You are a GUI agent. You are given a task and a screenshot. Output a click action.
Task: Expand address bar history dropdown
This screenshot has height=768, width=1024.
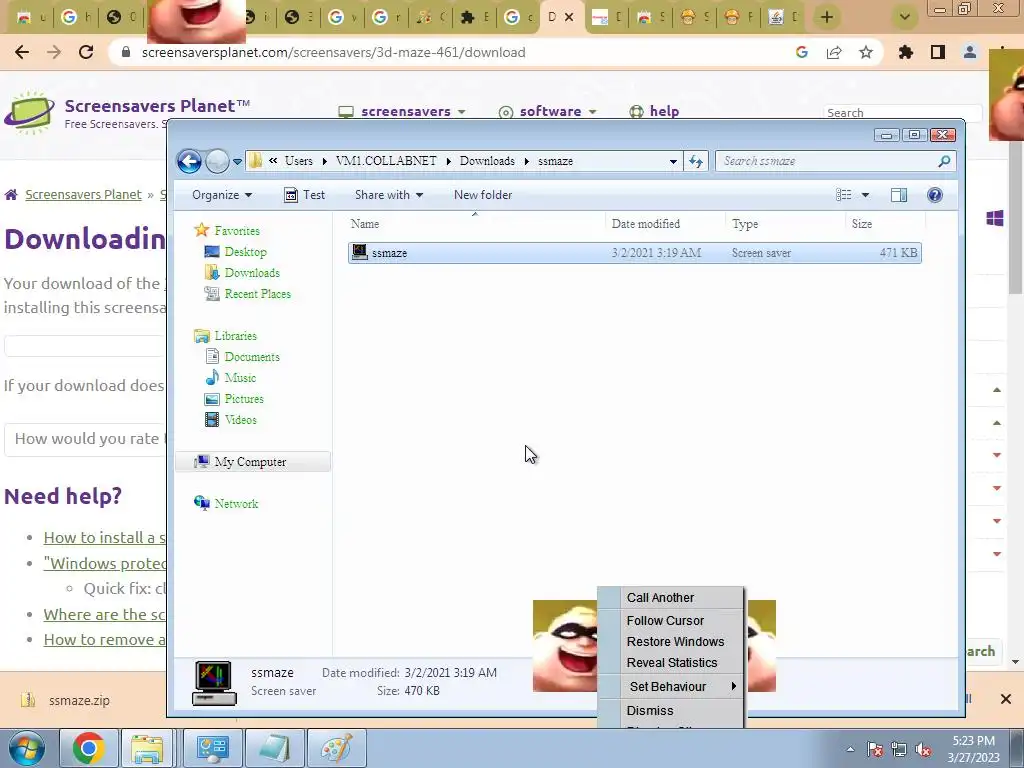(x=673, y=161)
